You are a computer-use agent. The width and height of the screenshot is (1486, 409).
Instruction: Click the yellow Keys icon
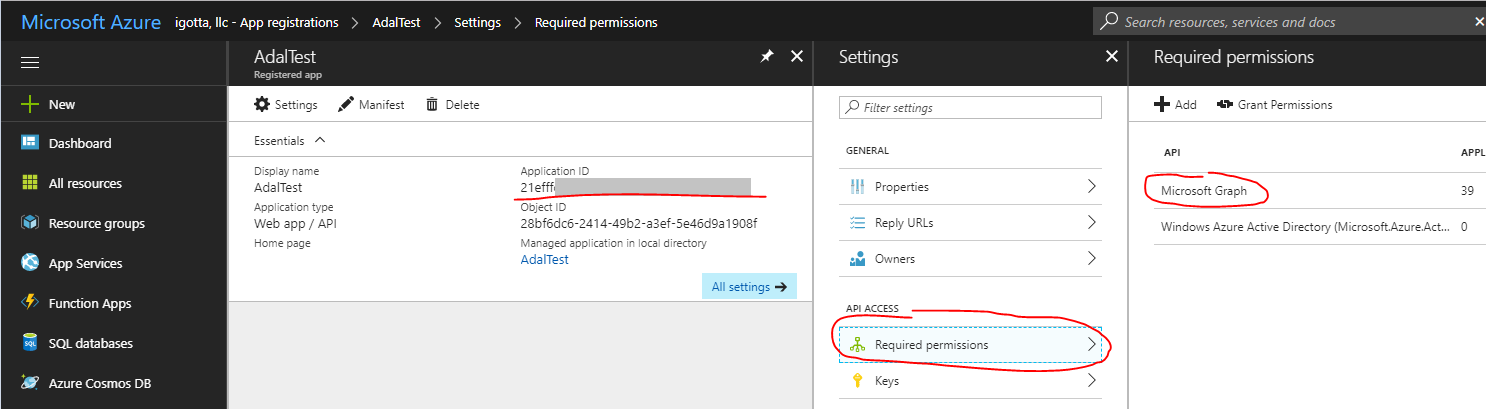coord(856,381)
